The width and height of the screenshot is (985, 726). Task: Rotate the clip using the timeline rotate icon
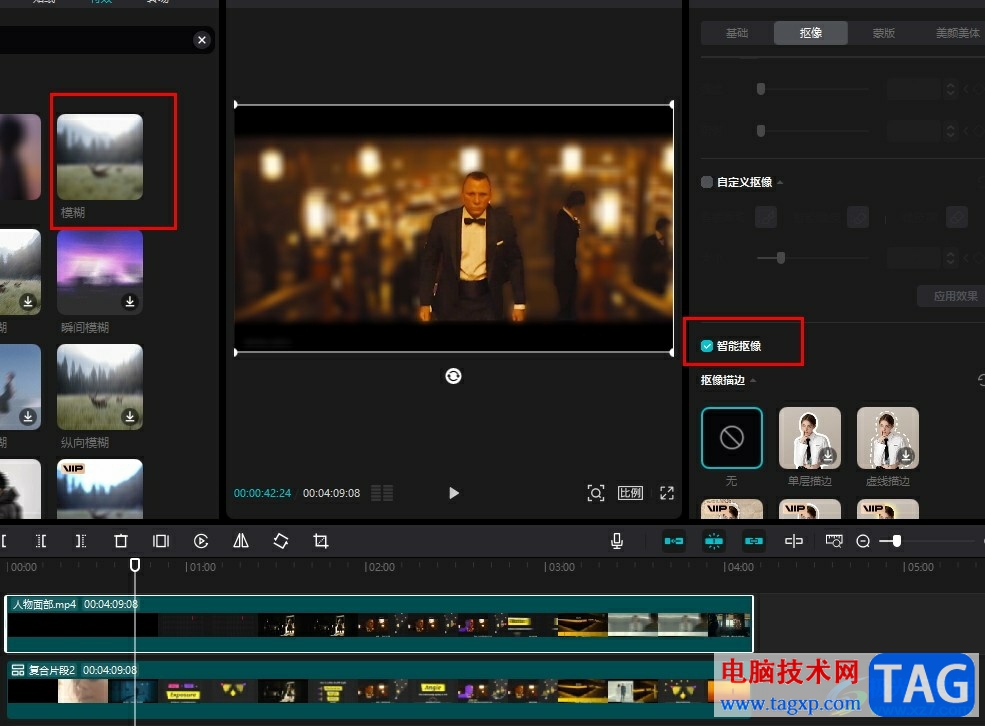click(281, 541)
